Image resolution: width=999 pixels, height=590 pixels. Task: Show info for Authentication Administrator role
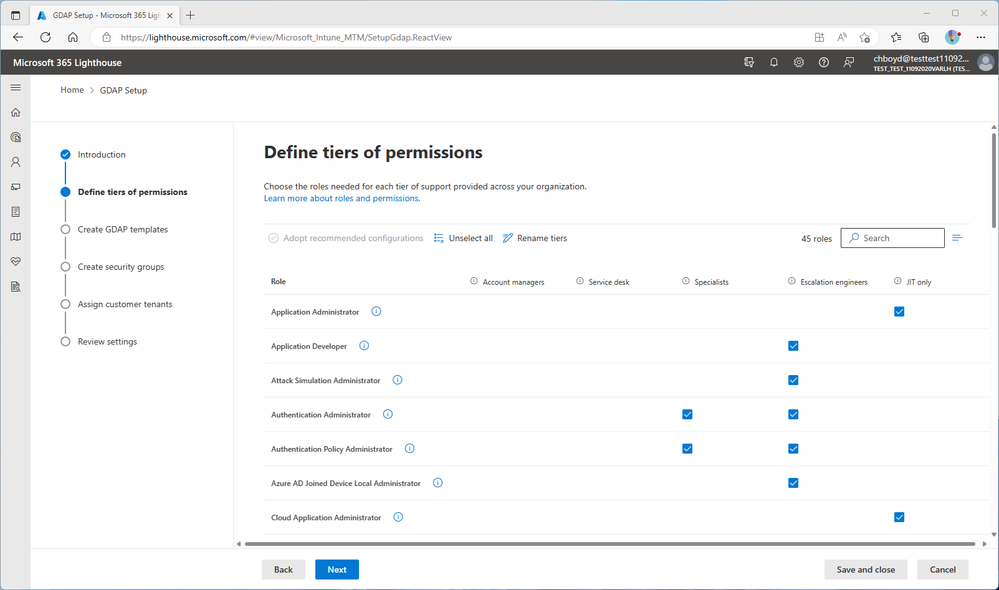[387, 414]
